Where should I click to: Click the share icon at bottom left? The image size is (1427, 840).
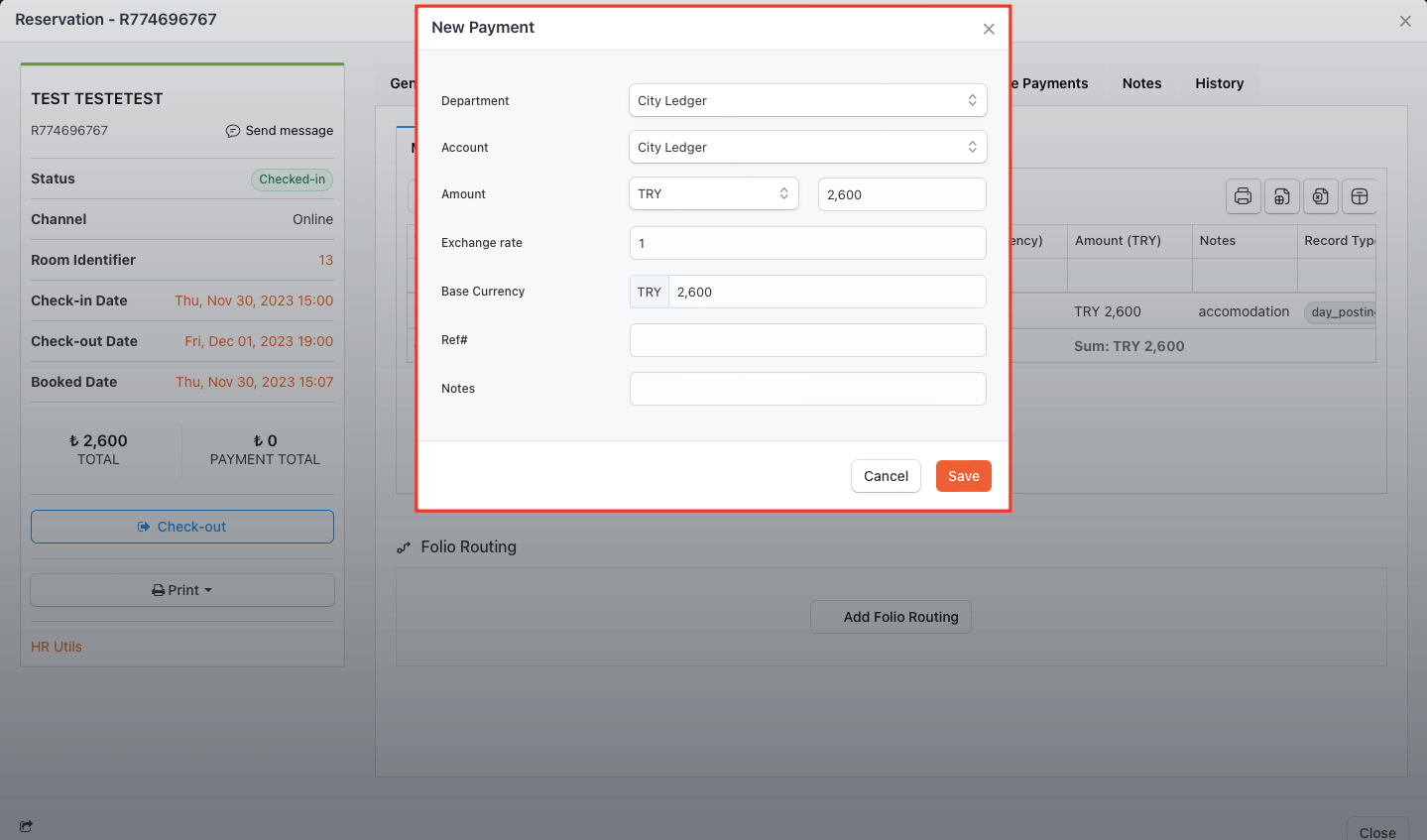pyautogui.click(x=26, y=826)
